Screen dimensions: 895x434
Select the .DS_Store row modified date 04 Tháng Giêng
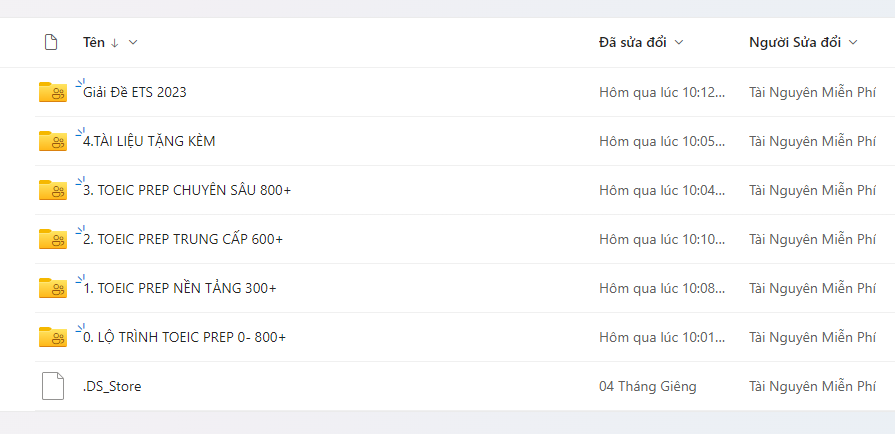647,386
